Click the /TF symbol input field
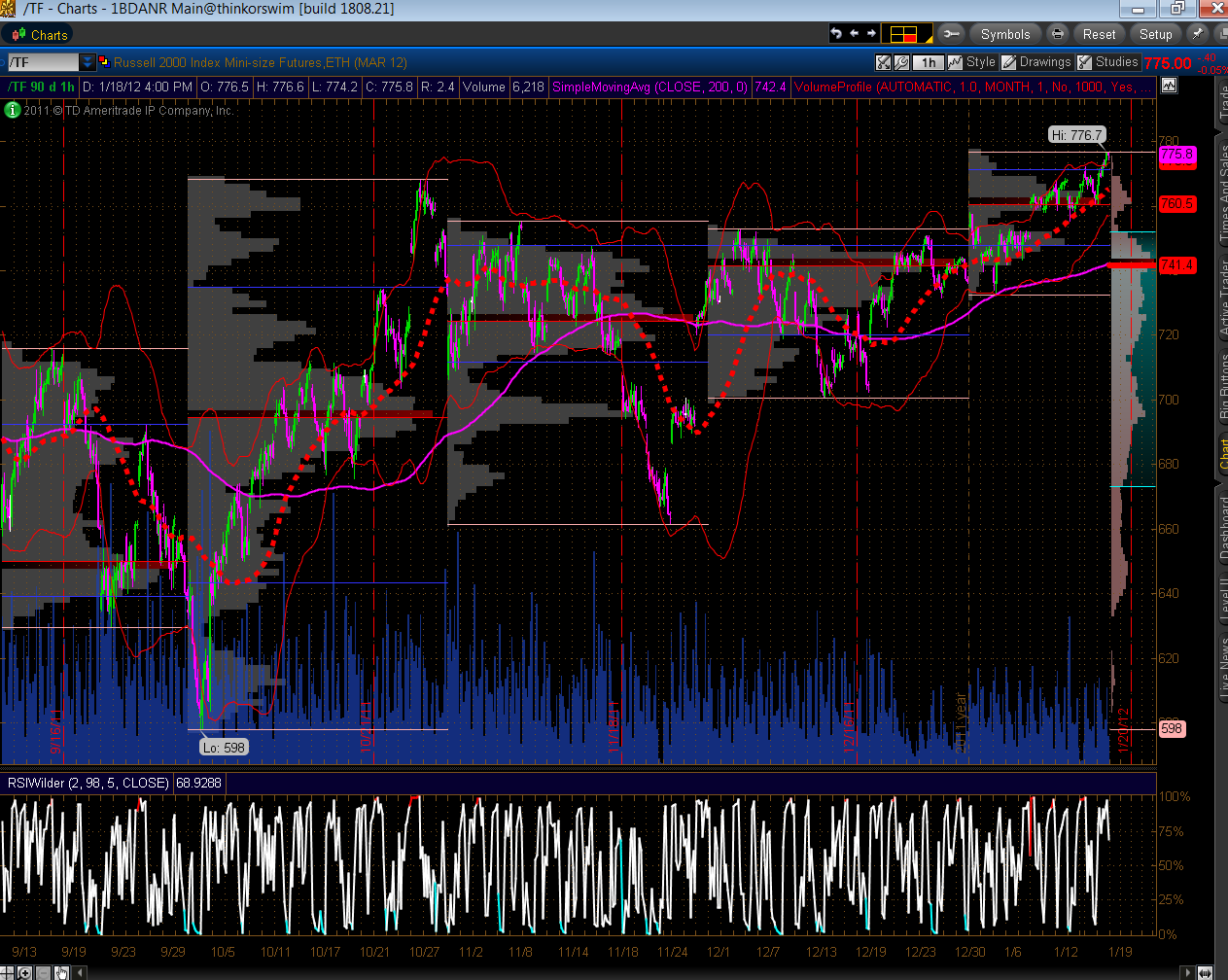The width and height of the screenshot is (1228, 980). (43, 62)
